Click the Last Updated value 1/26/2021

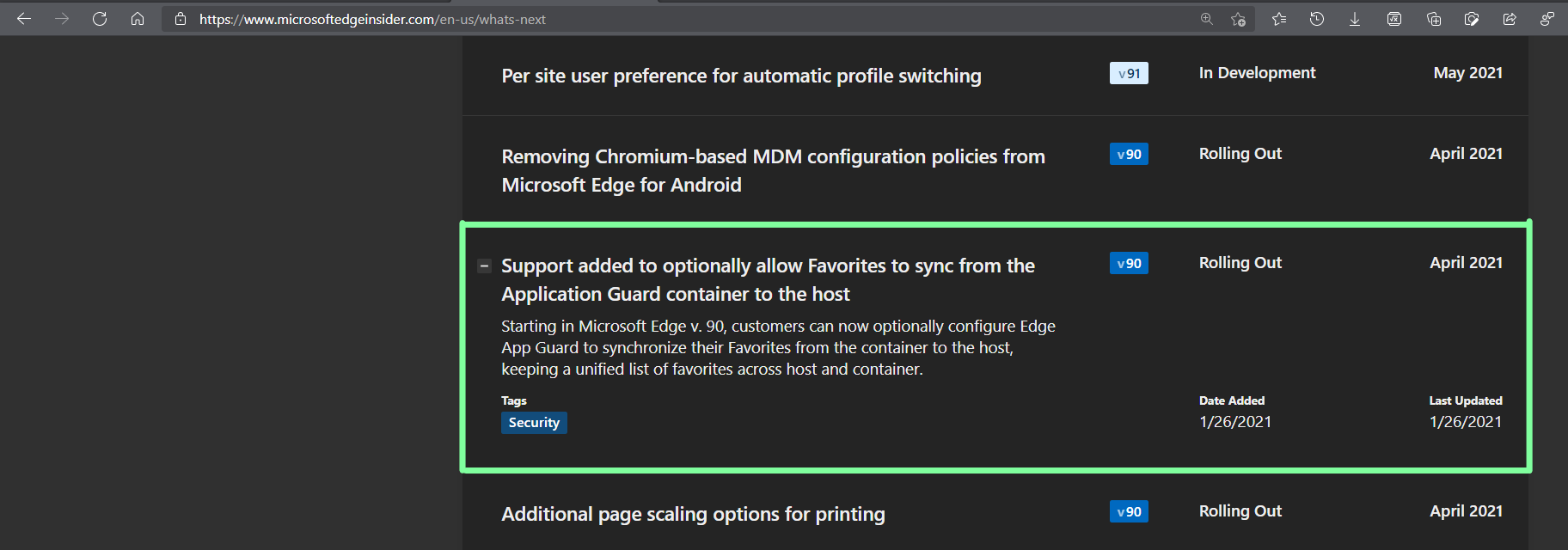(x=1466, y=422)
